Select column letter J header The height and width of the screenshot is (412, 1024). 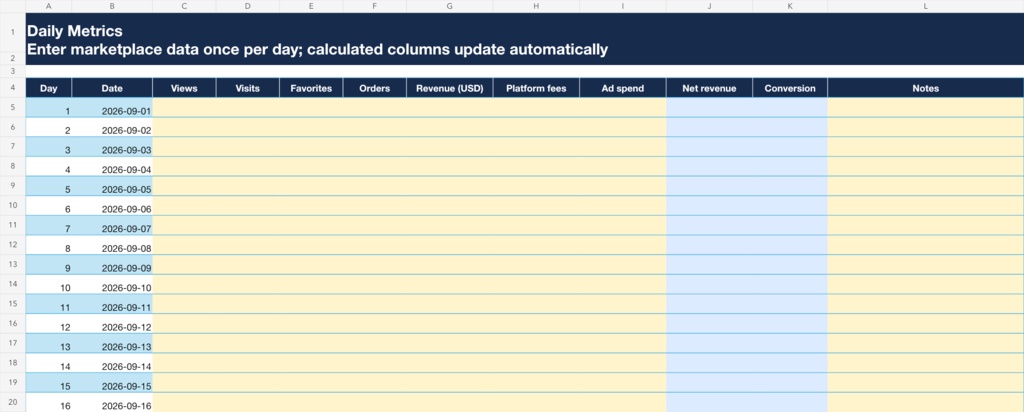click(709, 6)
